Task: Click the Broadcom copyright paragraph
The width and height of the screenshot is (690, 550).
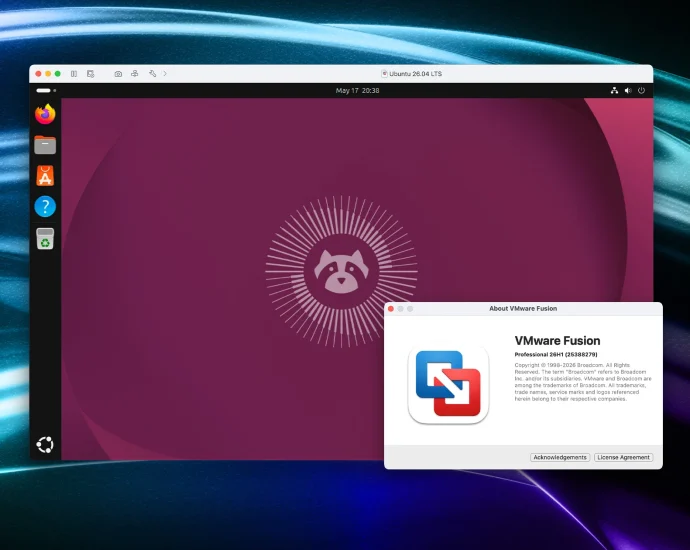Action: click(x=583, y=382)
